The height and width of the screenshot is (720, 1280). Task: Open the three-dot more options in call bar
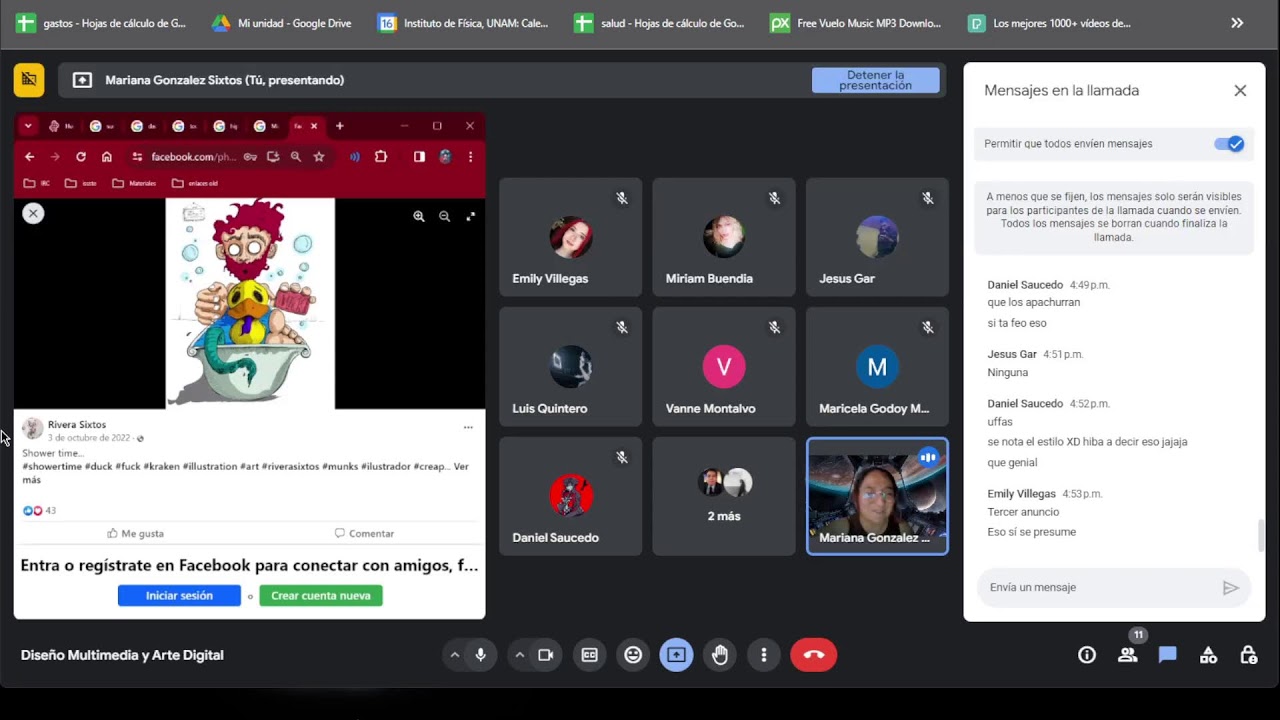(x=764, y=655)
